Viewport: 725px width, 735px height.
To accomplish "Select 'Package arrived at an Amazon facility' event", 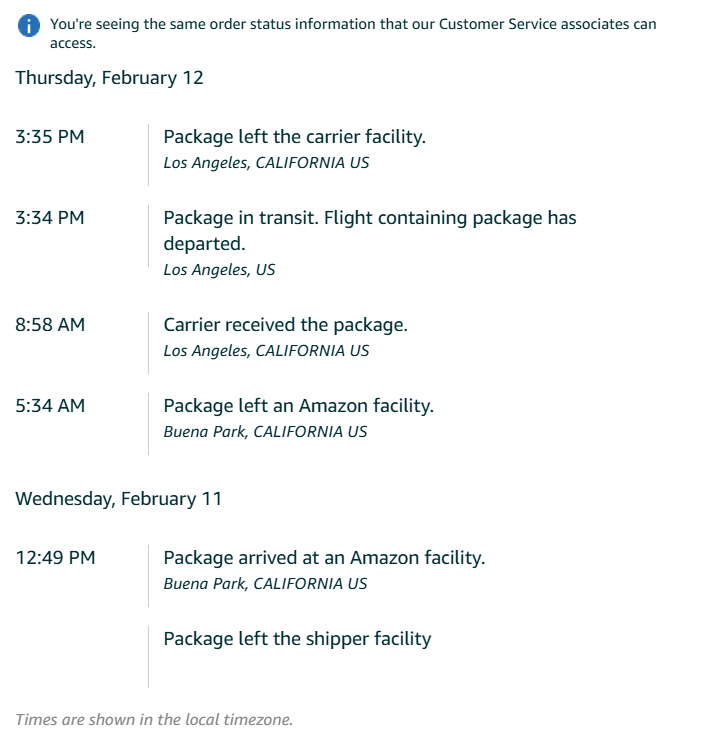I will pyautogui.click(x=324, y=558).
